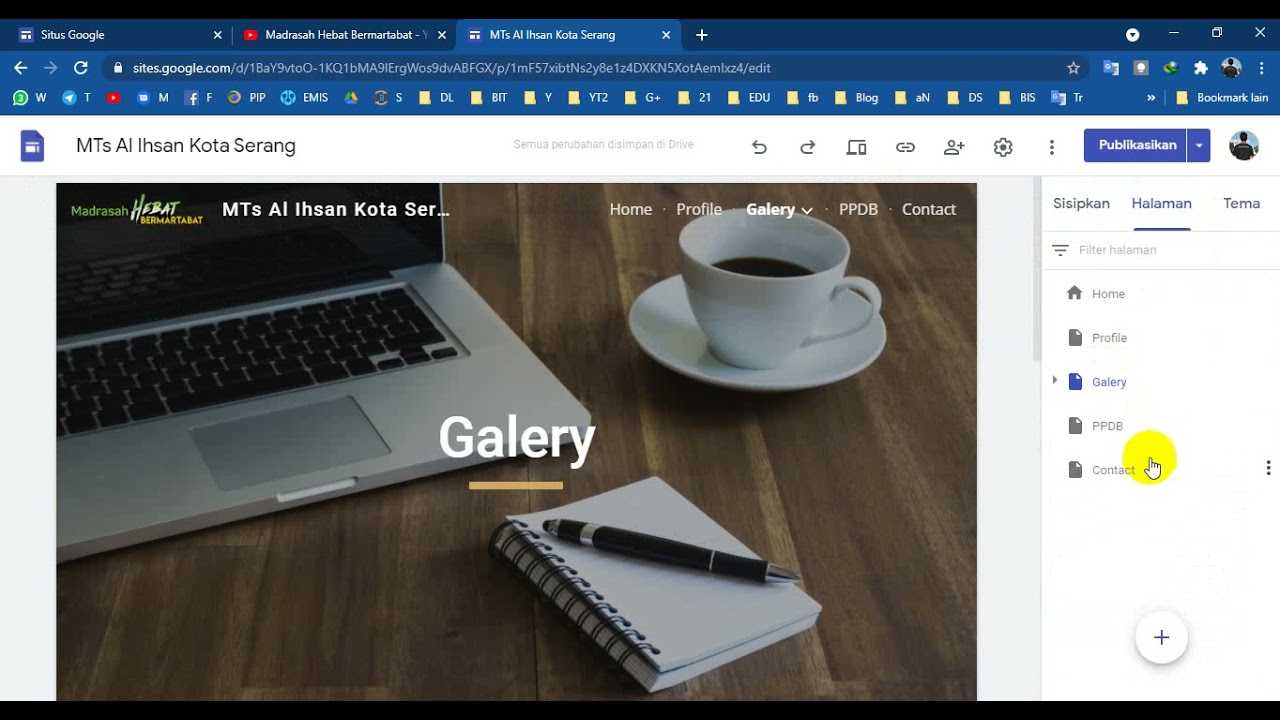Open the Bookmark lain folder
Screen dimensions: 1280x720
(x=1223, y=98)
